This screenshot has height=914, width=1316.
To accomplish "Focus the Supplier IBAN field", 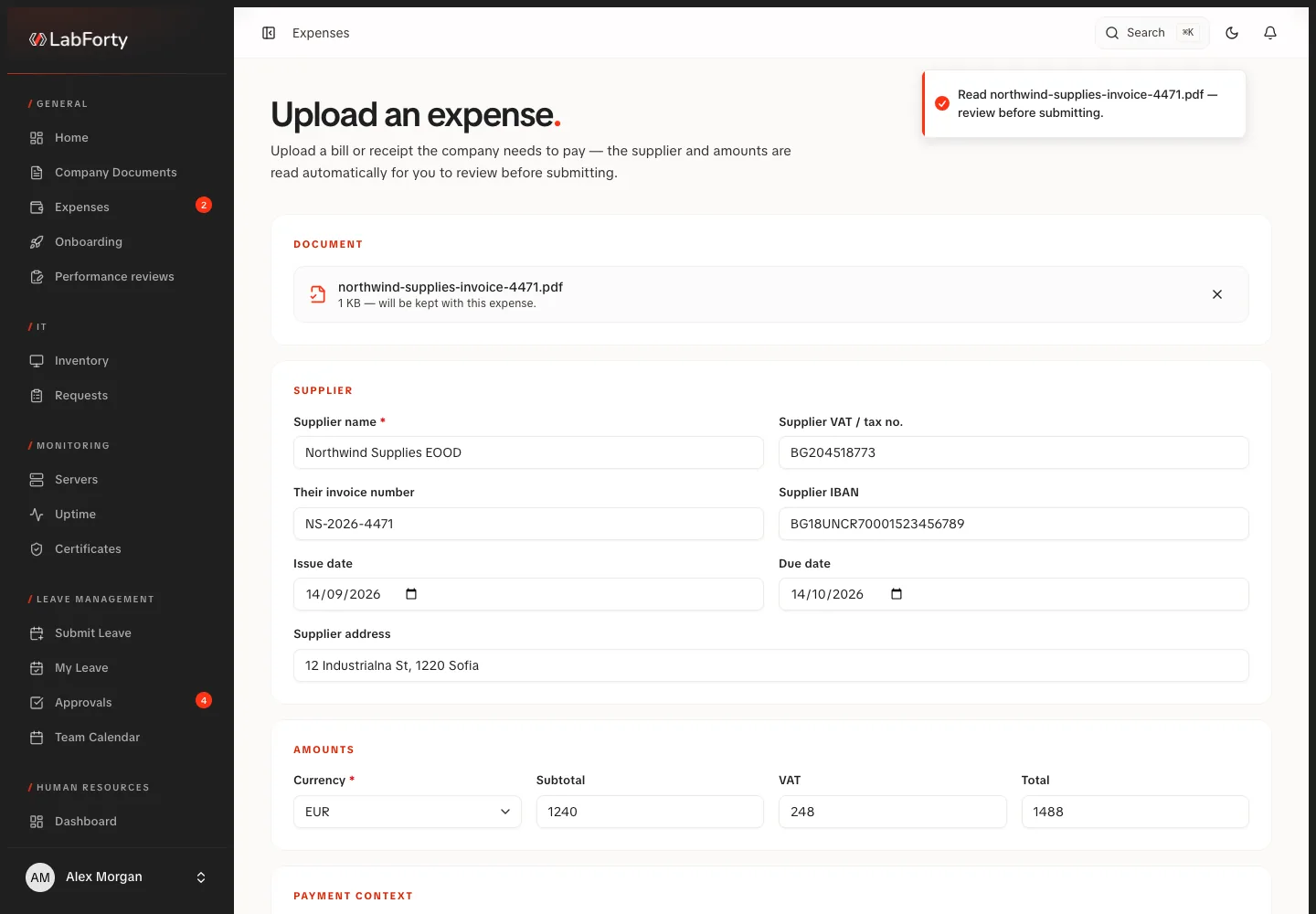I will pos(1014,524).
